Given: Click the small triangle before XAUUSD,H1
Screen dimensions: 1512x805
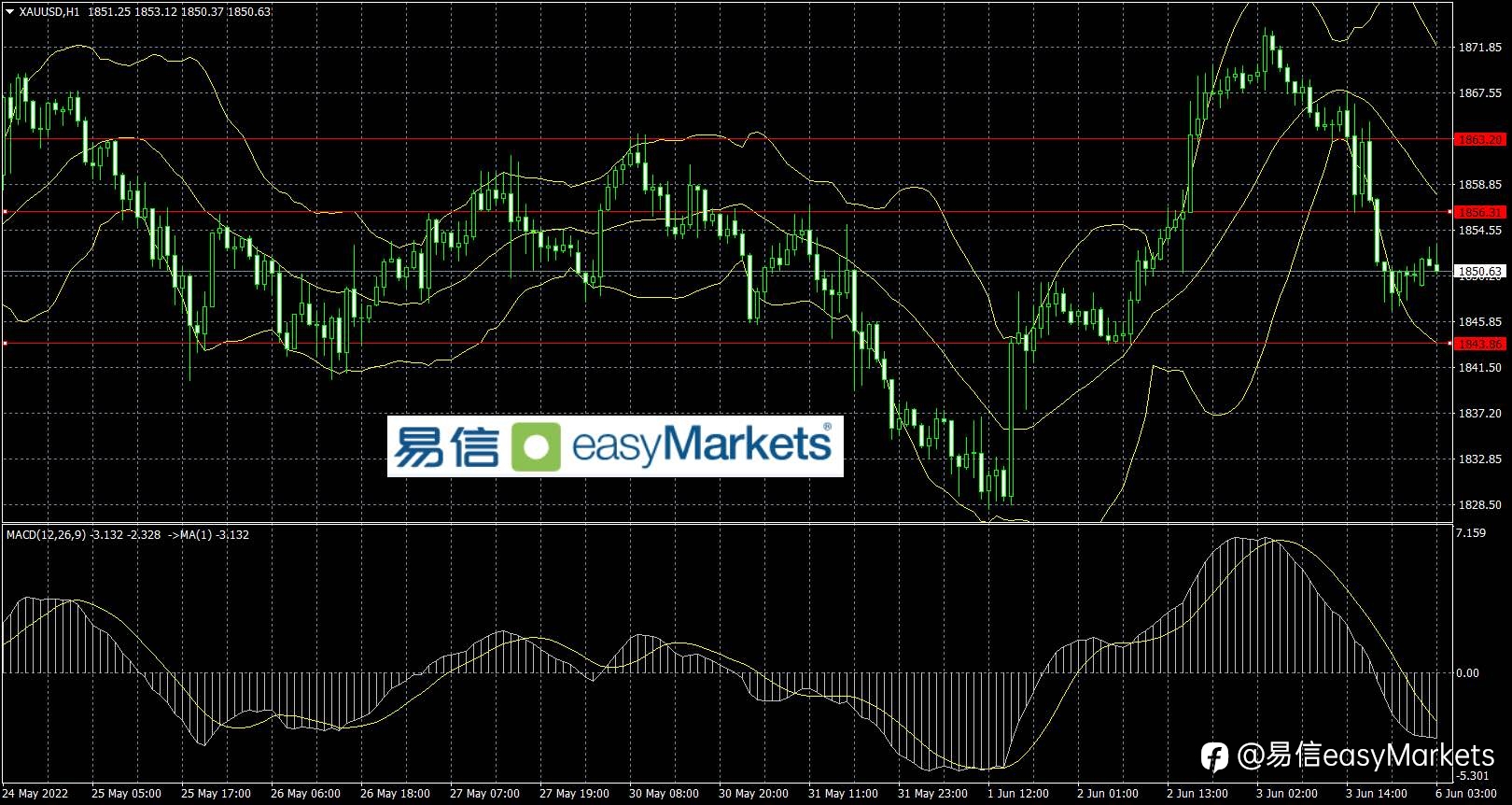Looking at the screenshot, I should (x=10, y=11).
